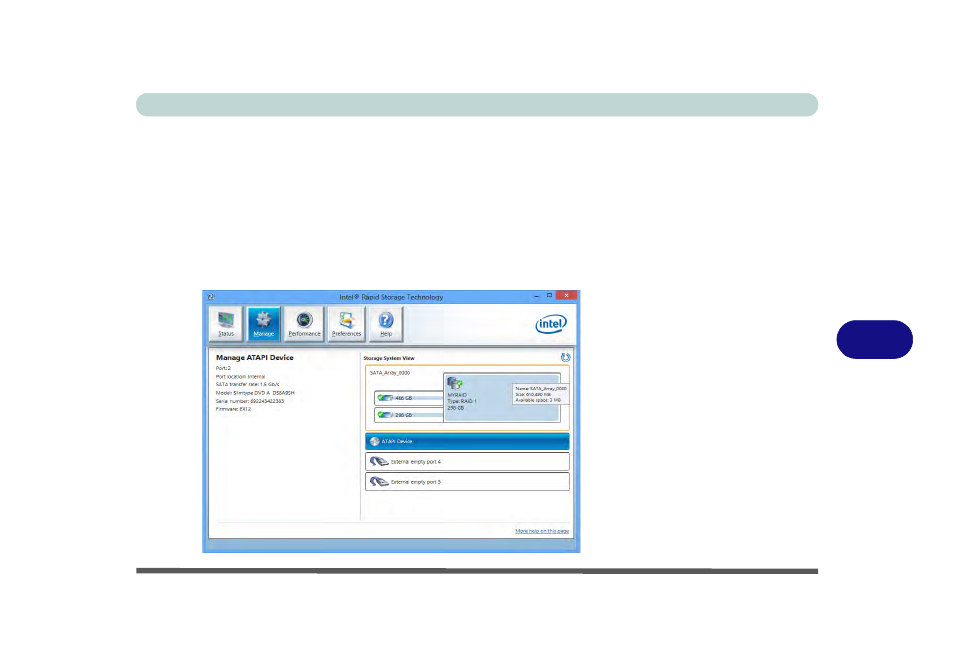The height and width of the screenshot is (672, 954).
Task: Click the application icon in title bar
Action: point(211,297)
